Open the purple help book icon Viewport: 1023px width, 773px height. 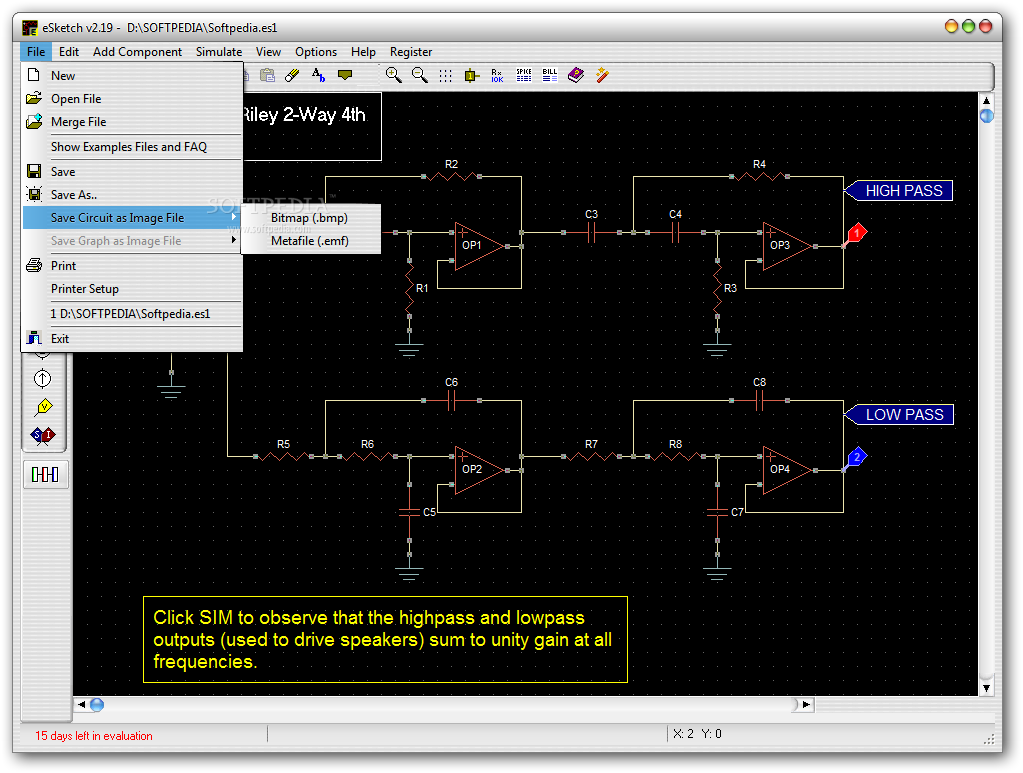575,75
